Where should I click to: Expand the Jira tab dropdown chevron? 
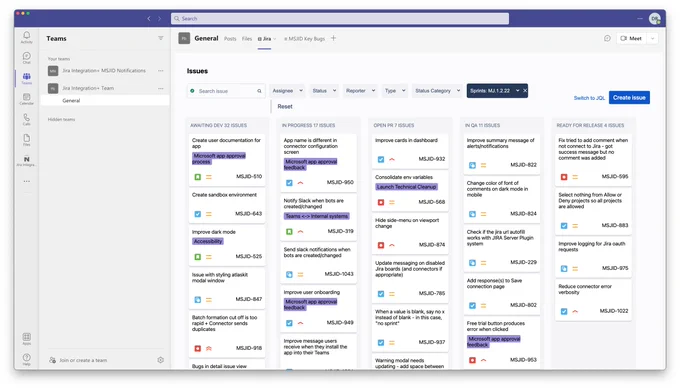tap(275, 39)
